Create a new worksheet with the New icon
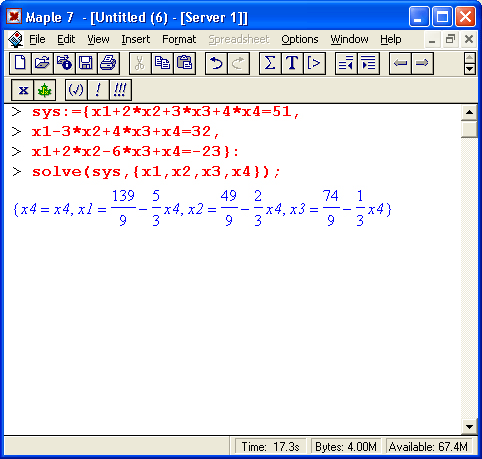This screenshot has height=459, width=482. [20, 63]
